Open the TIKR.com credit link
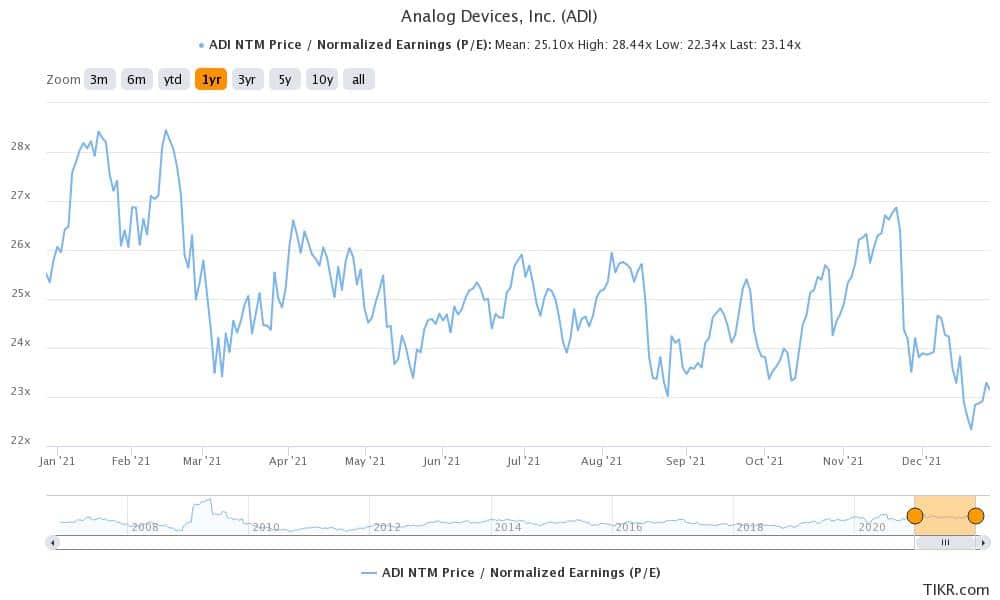Image resolution: width=1000 pixels, height=600 pixels. click(x=956, y=589)
